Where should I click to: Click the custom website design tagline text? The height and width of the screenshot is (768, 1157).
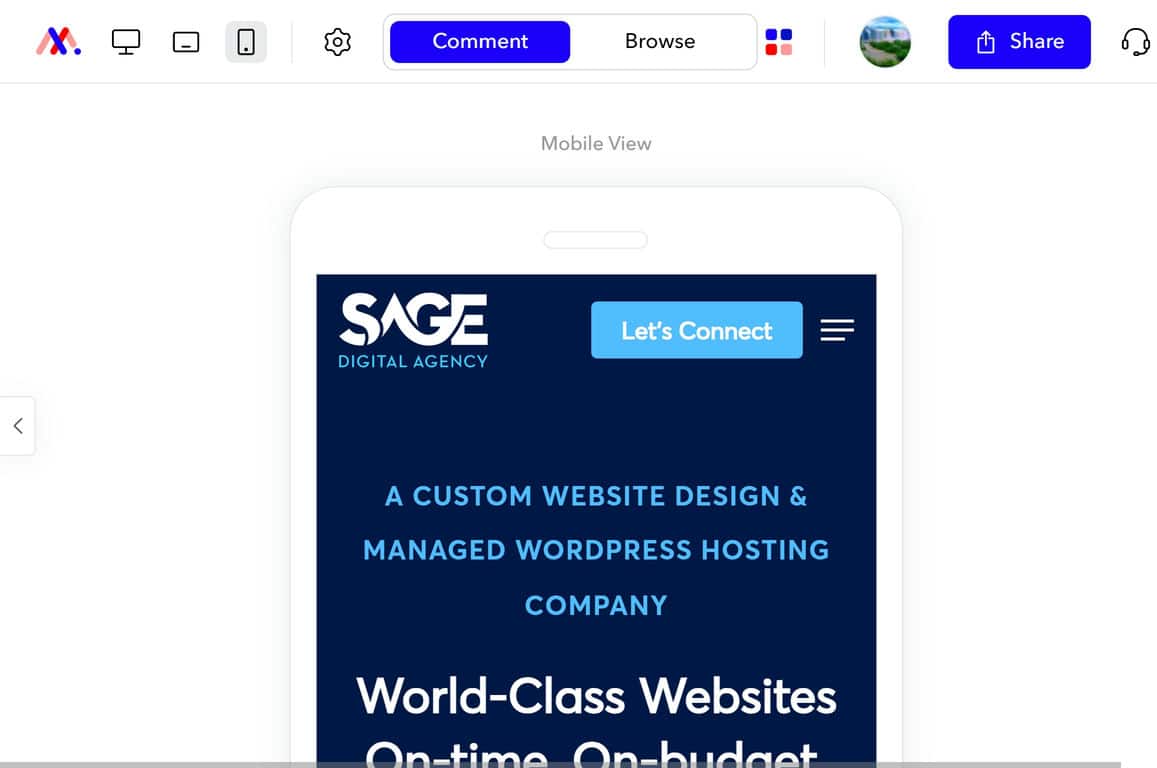(596, 550)
